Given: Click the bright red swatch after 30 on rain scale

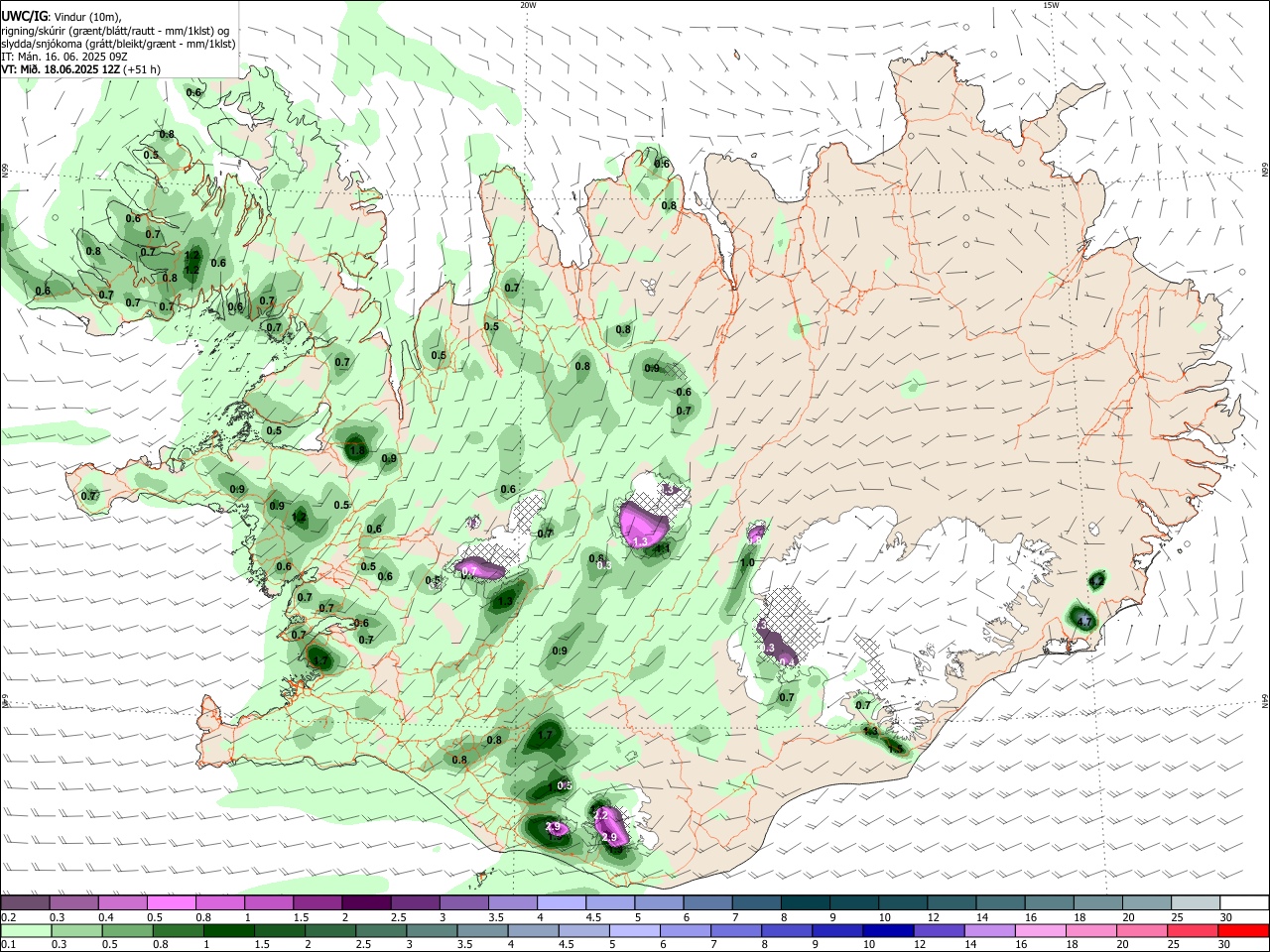Looking at the screenshot, I should click(1242, 930).
